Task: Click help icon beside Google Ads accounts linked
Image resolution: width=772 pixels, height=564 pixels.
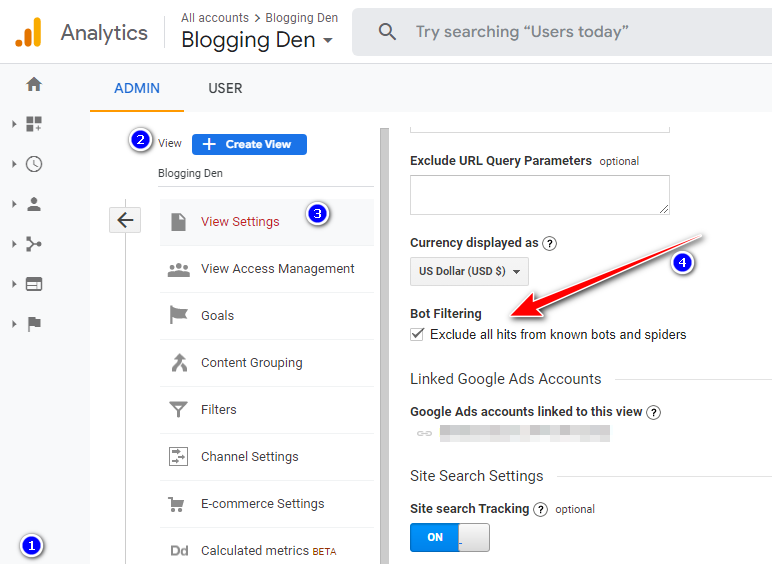Action: coord(653,412)
